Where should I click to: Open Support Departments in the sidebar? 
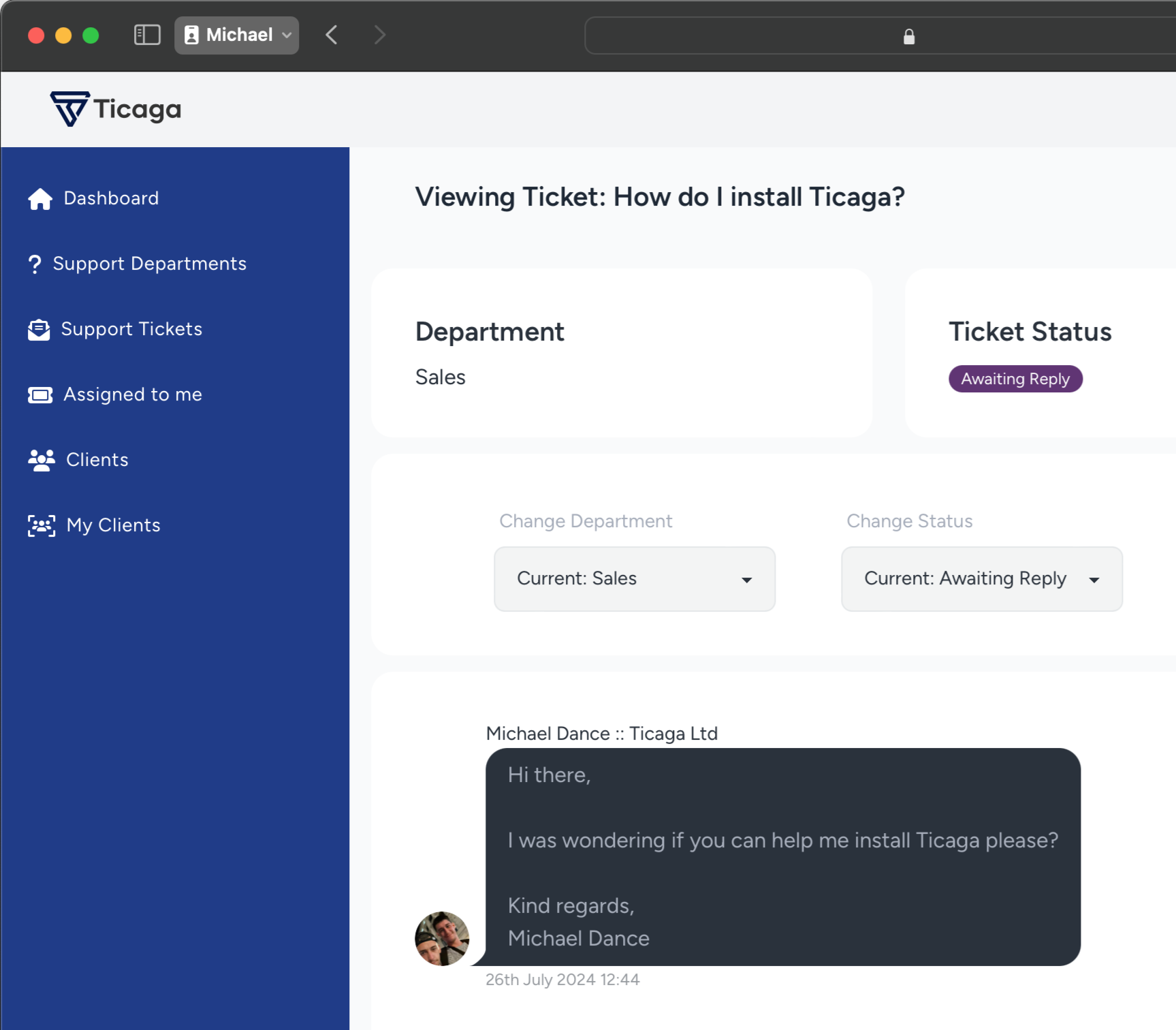150,264
